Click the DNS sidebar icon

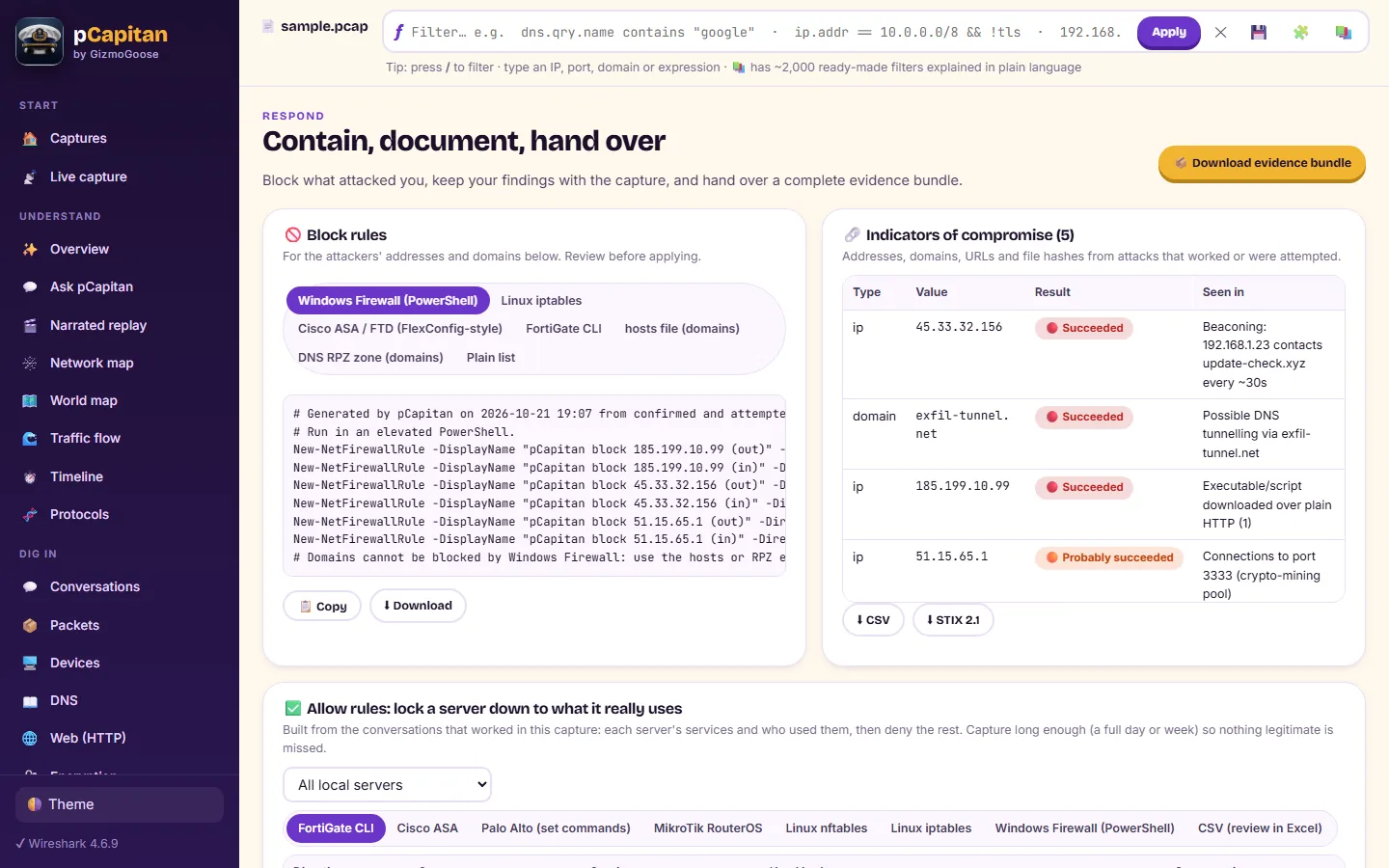tap(30, 701)
